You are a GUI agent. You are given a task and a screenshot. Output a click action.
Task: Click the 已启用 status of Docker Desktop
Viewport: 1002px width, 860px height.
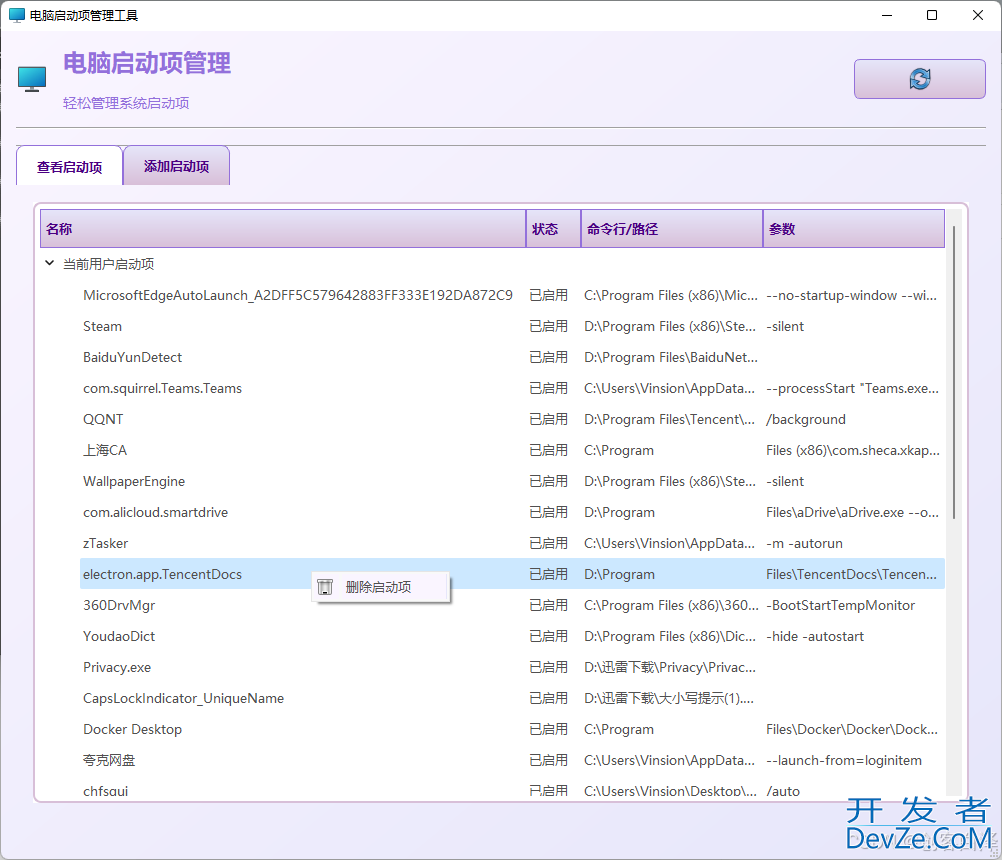coord(548,729)
